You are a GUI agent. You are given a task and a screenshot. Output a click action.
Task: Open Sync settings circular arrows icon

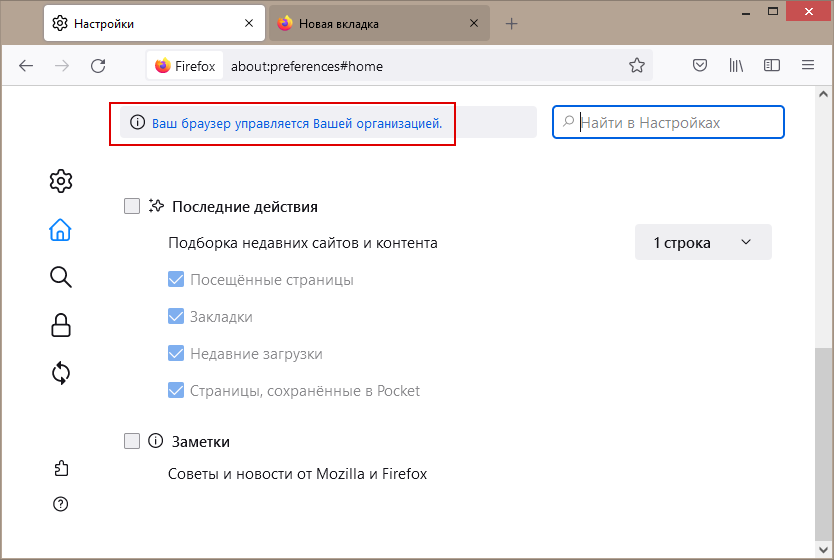click(61, 373)
